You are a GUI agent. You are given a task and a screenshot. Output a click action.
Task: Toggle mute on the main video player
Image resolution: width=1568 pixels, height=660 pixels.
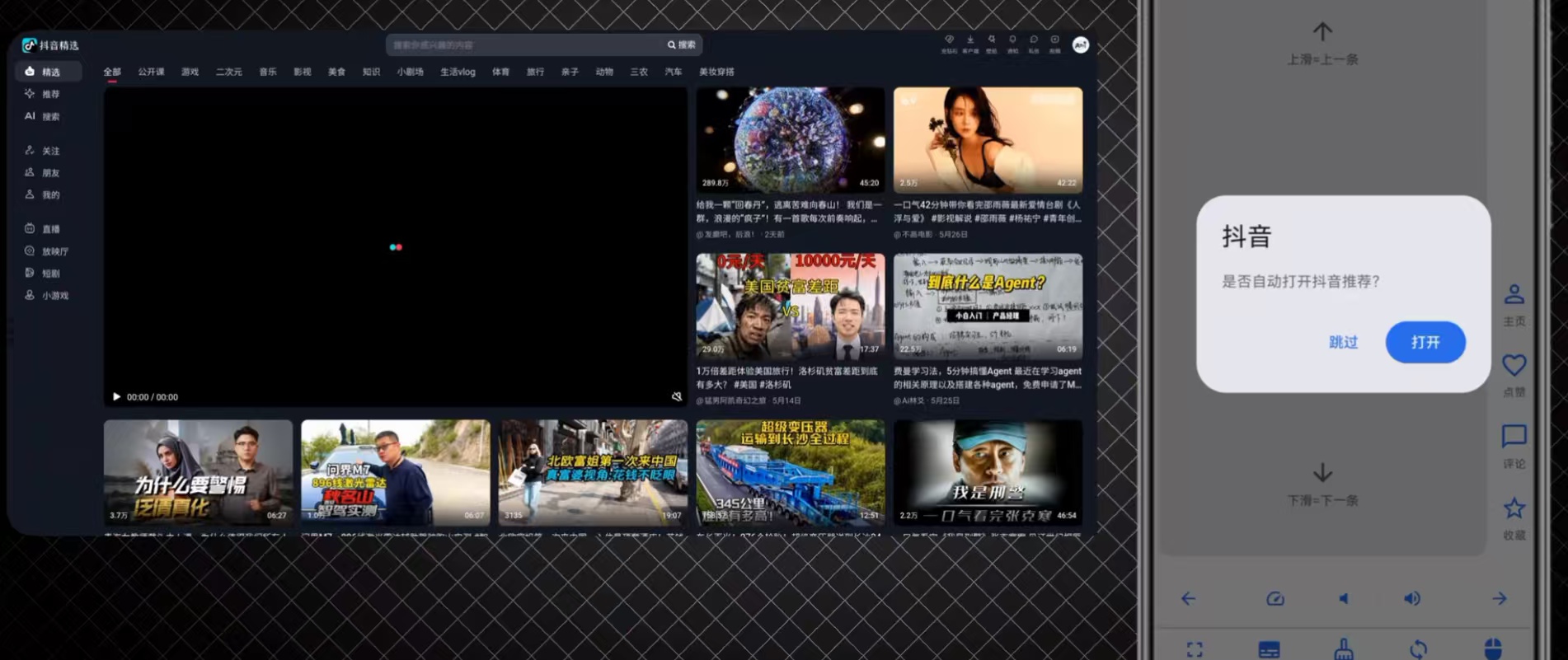[x=677, y=397]
